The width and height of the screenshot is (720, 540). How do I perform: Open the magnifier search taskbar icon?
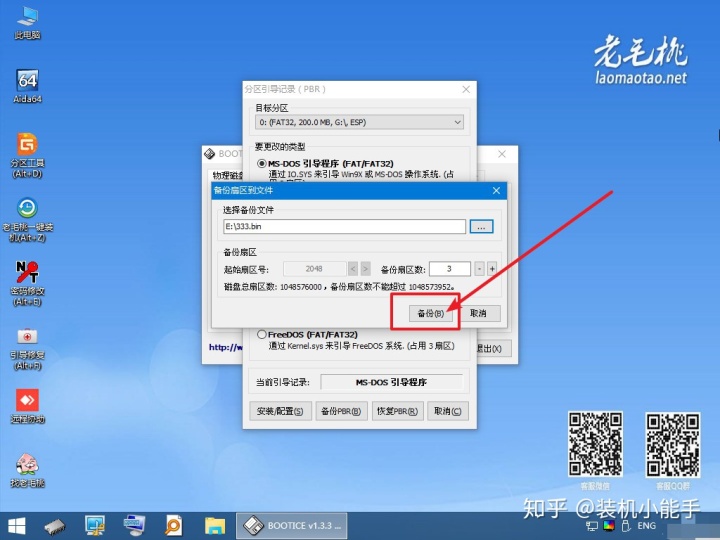pos(174,526)
